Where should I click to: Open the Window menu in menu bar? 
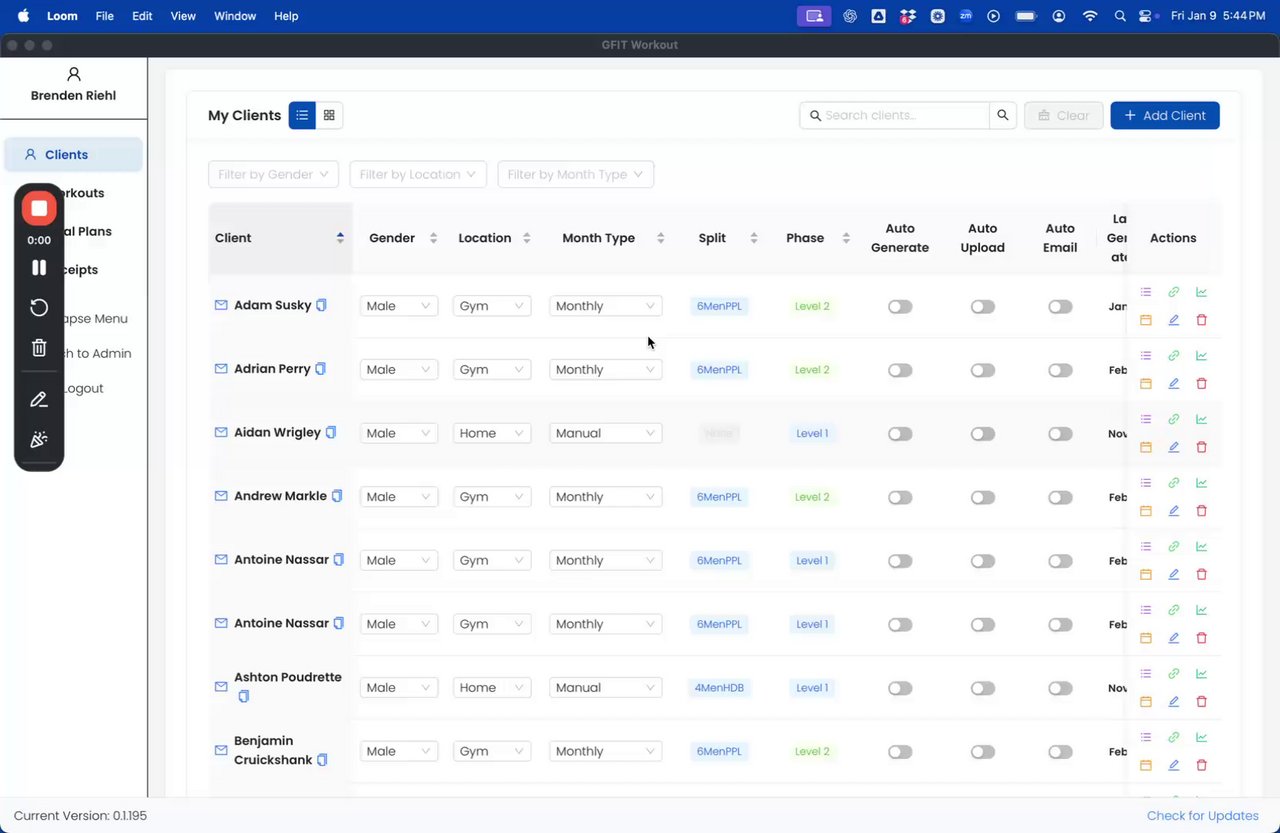click(x=235, y=16)
